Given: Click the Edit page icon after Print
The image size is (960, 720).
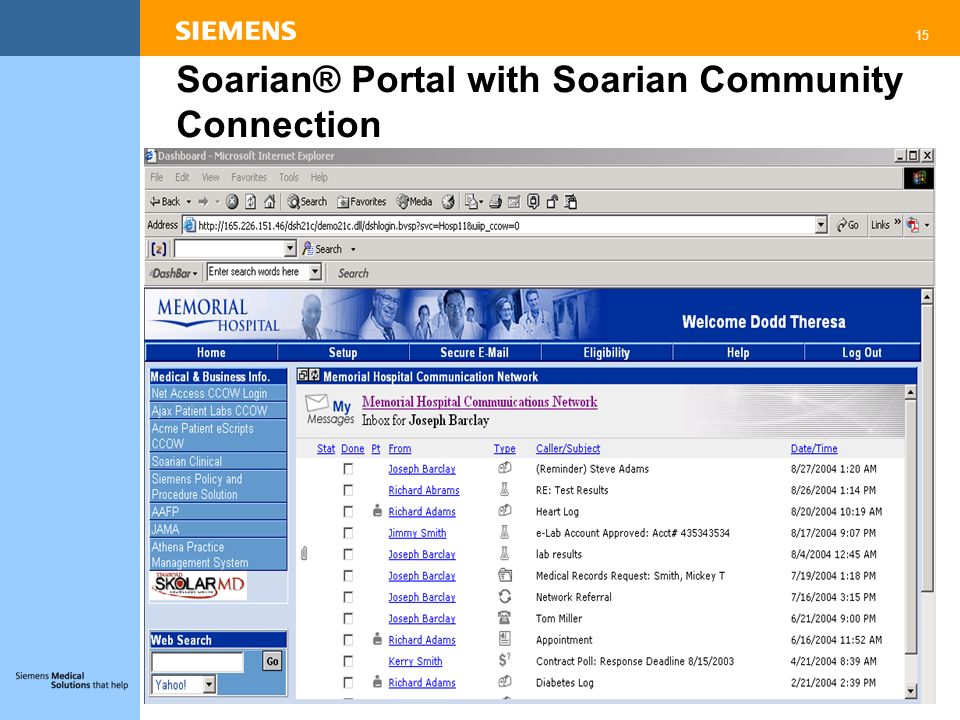Looking at the screenshot, I should (514, 201).
